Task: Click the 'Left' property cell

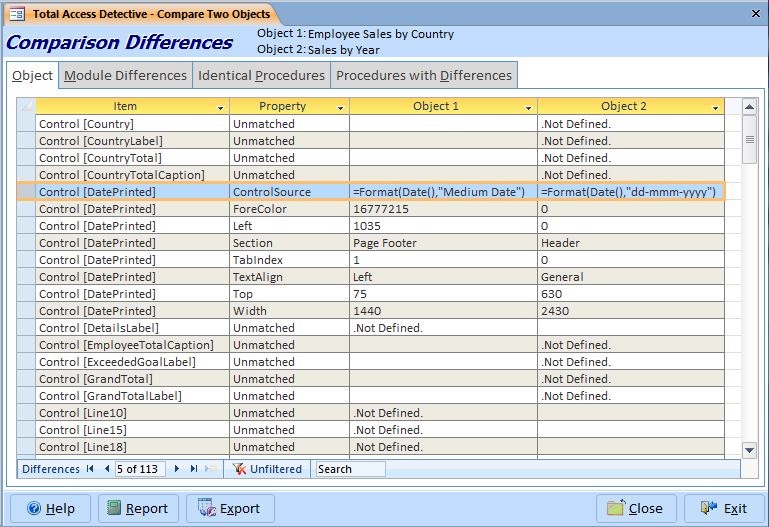Action: [x=289, y=226]
